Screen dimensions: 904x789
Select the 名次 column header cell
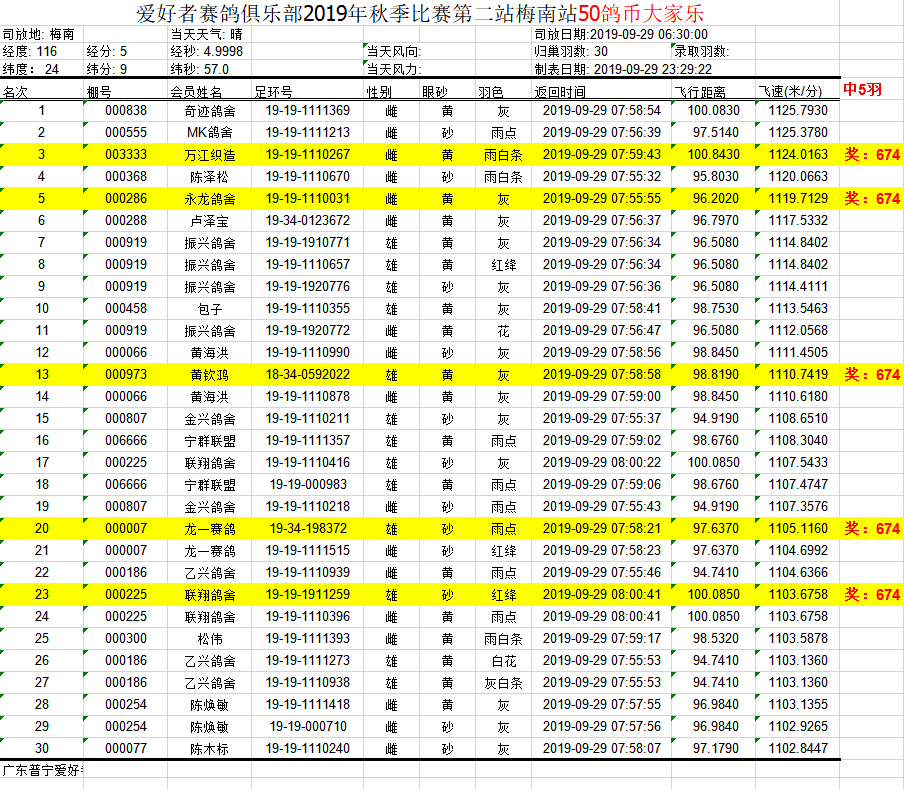[x=42, y=91]
